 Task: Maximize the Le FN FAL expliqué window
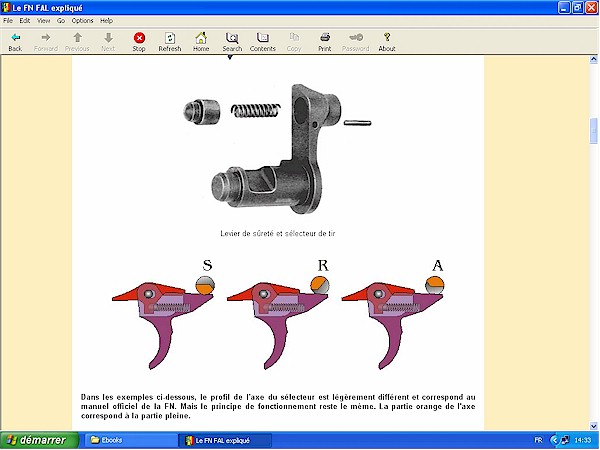click(x=578, y=8)
